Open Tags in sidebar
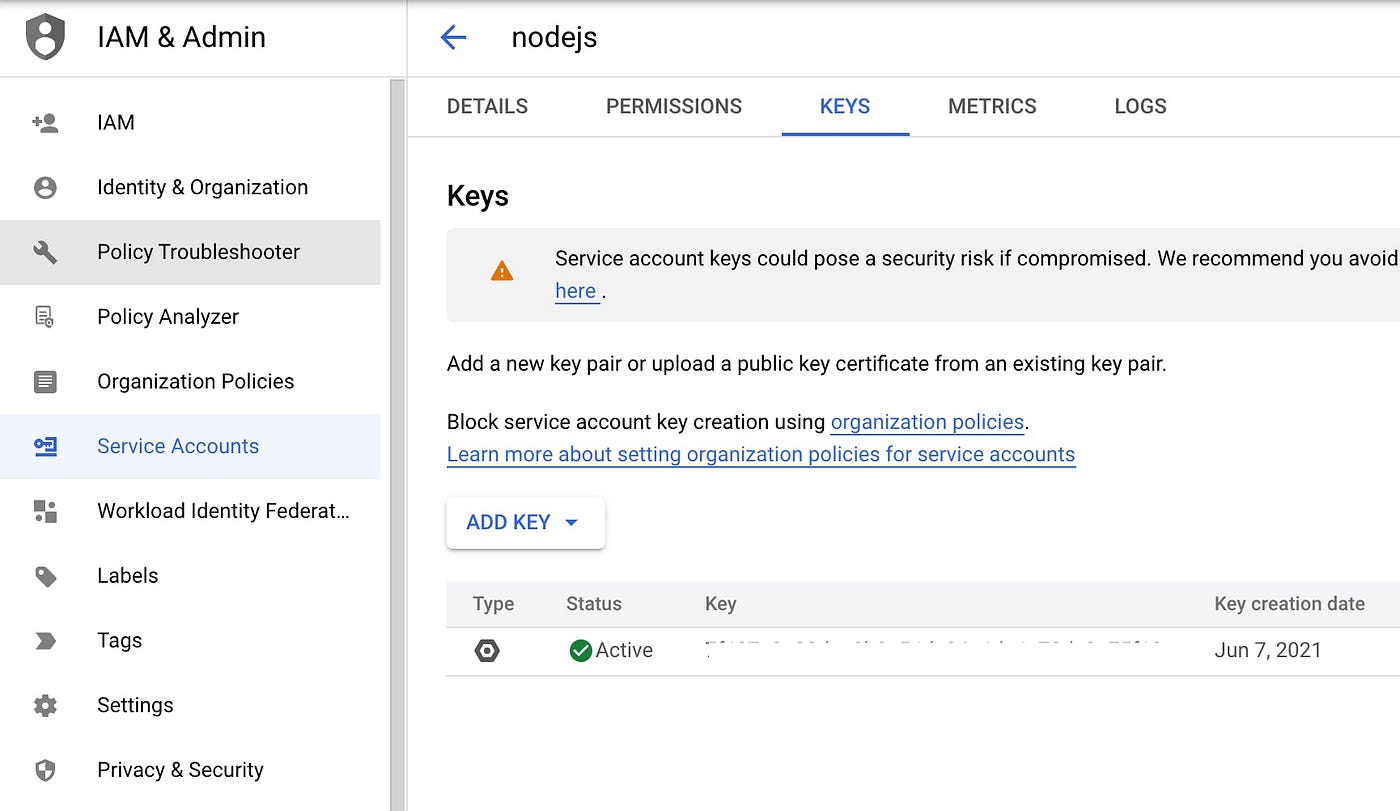 [x=190, y=641]
